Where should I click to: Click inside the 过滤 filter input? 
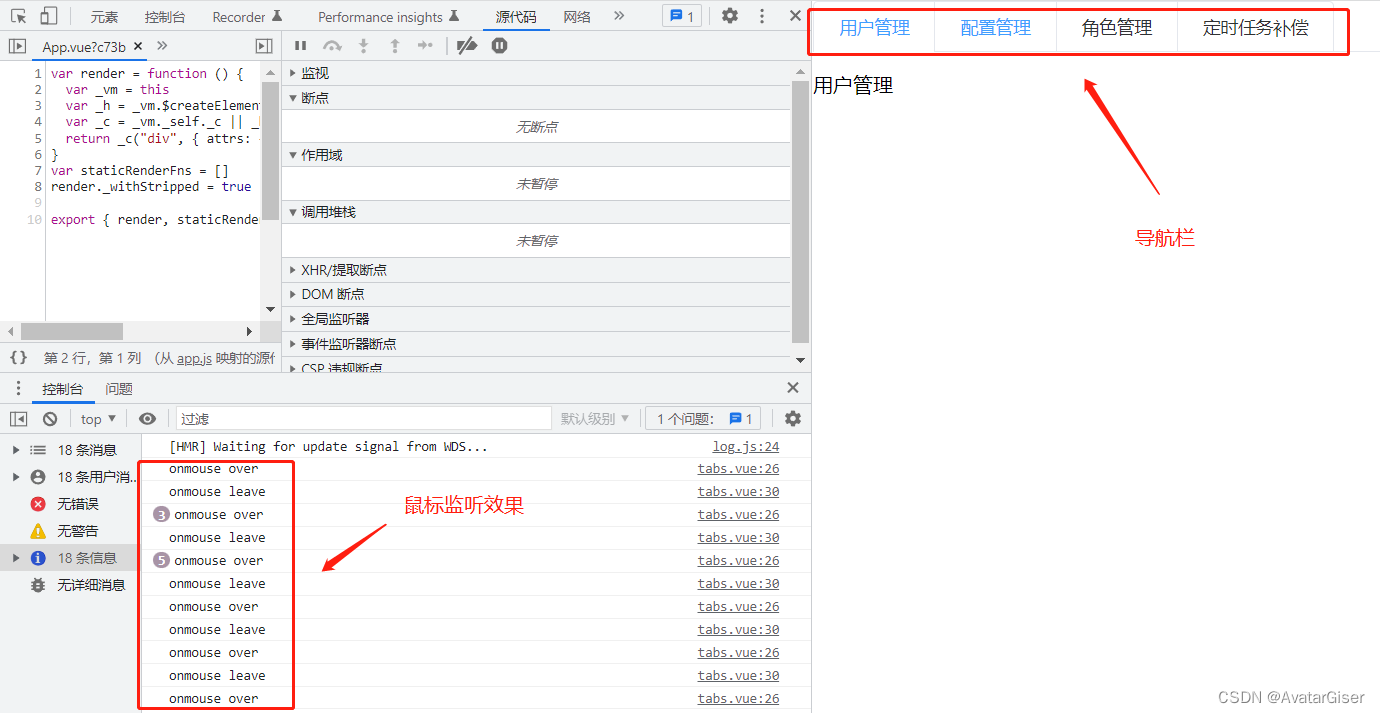(360, 417)
